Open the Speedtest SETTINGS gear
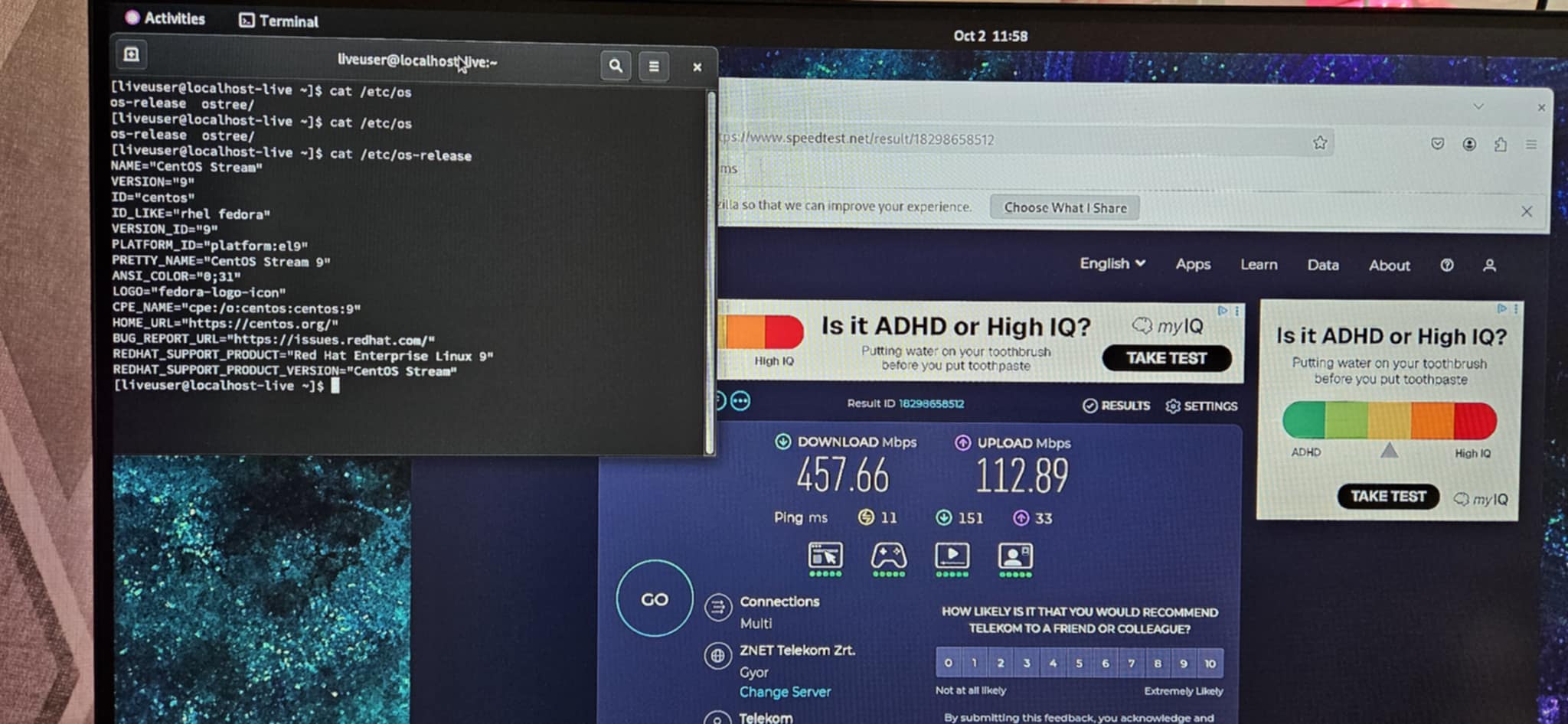This screenshot has height=724, width=1568. [1201, 406]
